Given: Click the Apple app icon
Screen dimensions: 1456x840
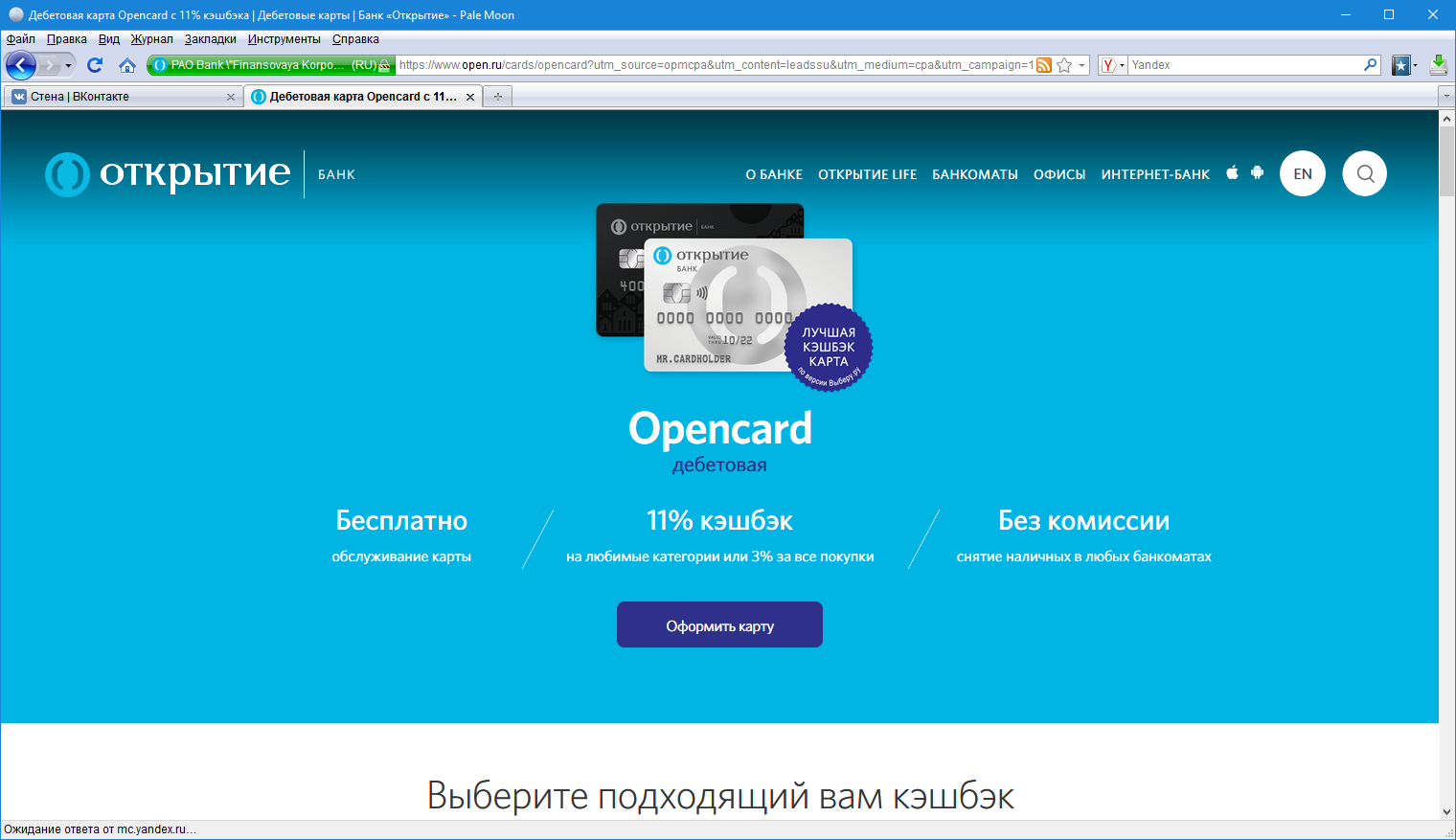Looking at the screenshot, I should pos(1233,172).
